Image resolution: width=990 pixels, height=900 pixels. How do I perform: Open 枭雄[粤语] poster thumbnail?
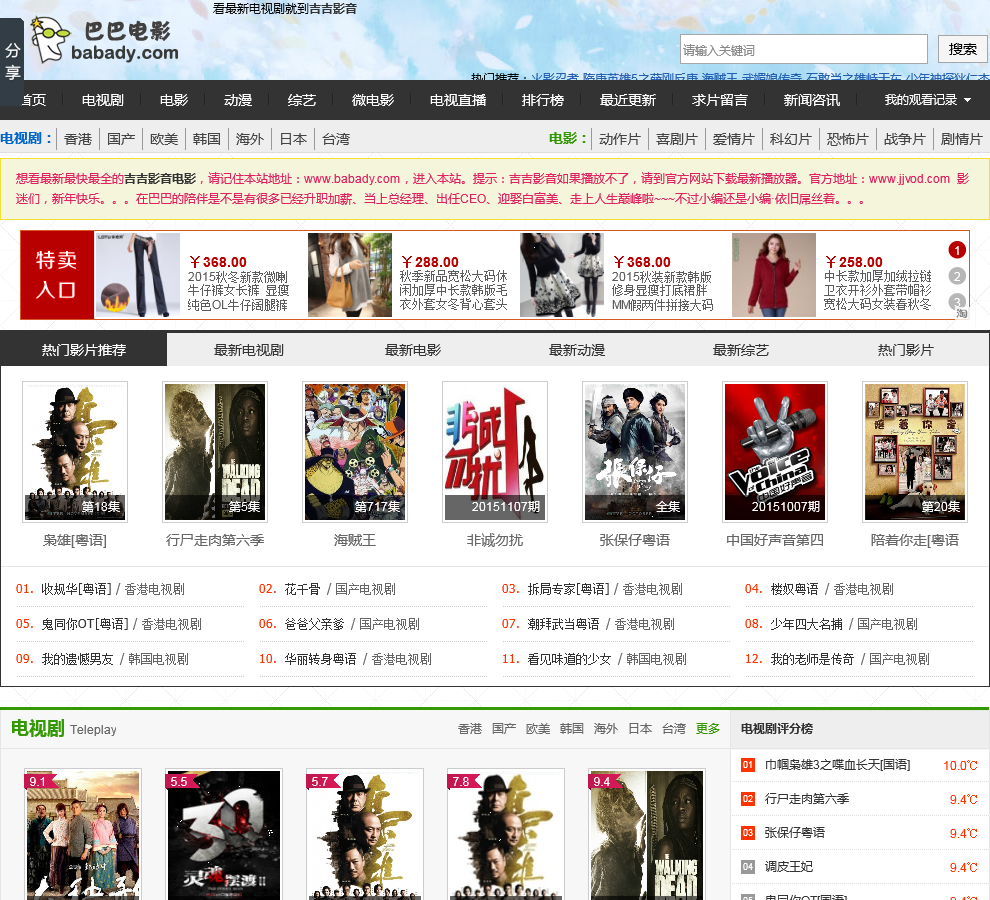(x=75, y=452)
